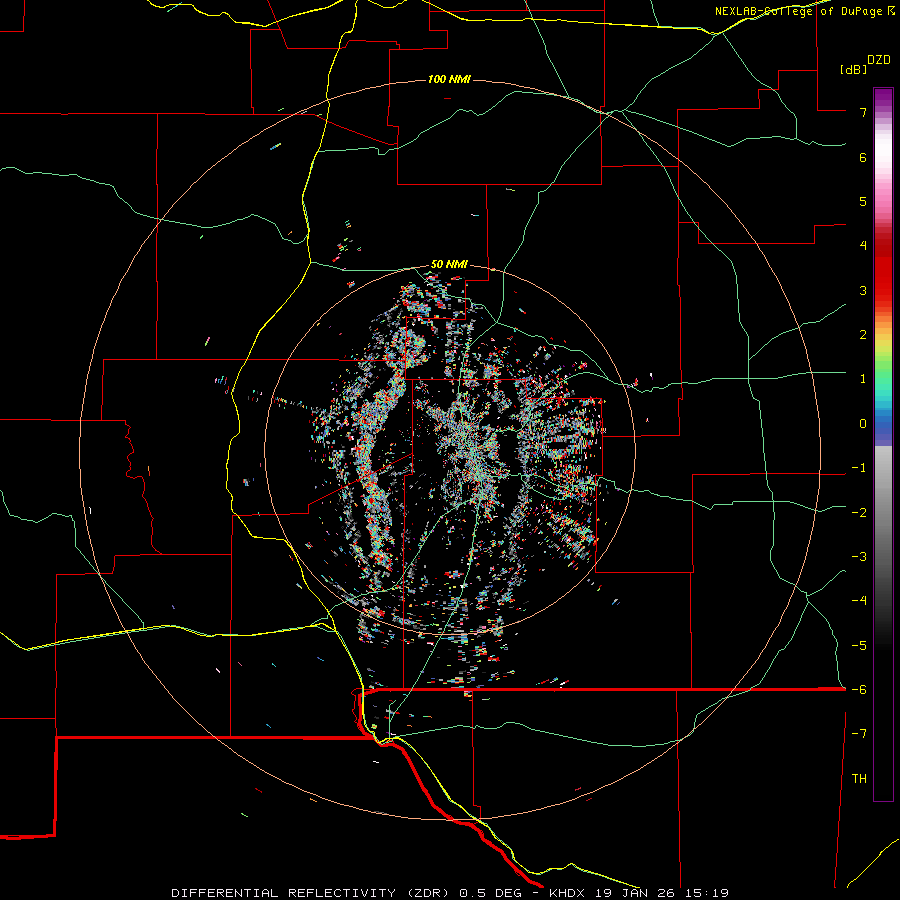Select the 4 value on the color scale

(863, 246)
